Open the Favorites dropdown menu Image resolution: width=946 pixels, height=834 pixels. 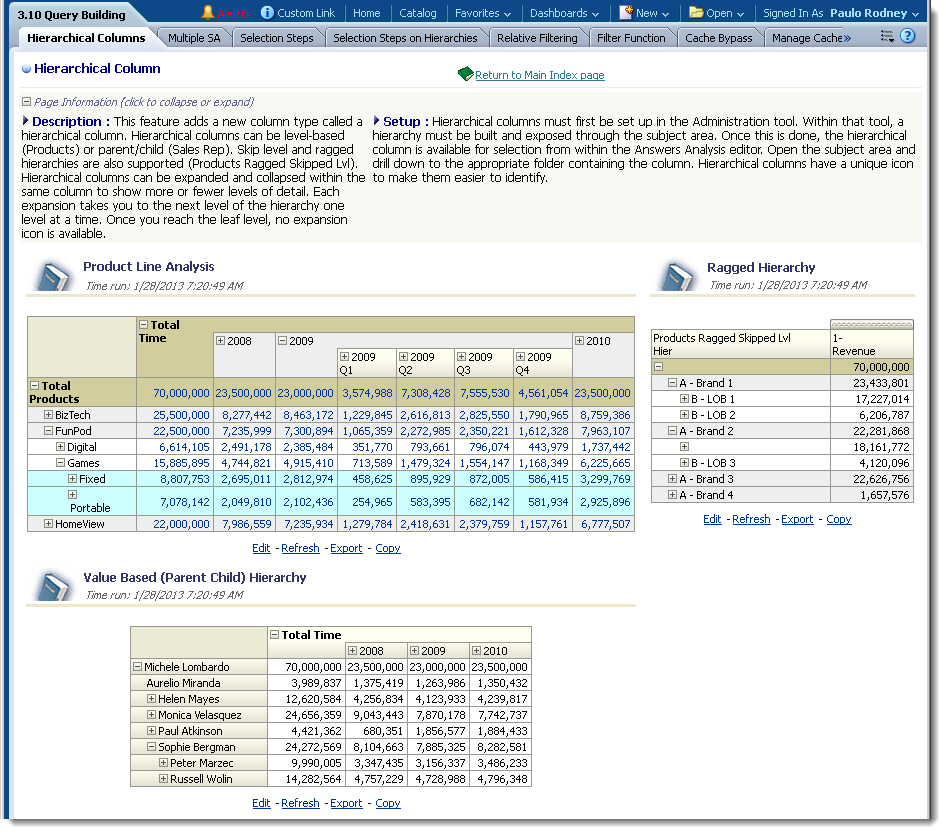[x=484, y=13]
